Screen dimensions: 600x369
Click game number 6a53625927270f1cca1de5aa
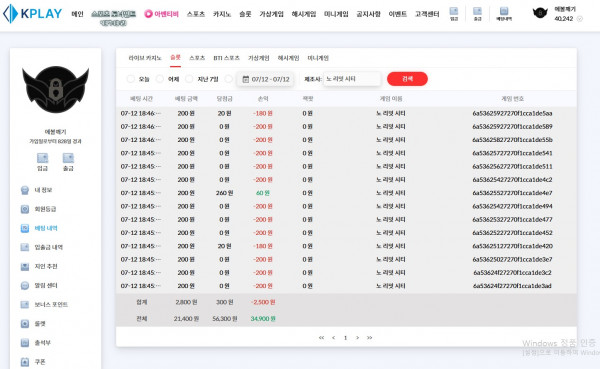coord(512,113)
